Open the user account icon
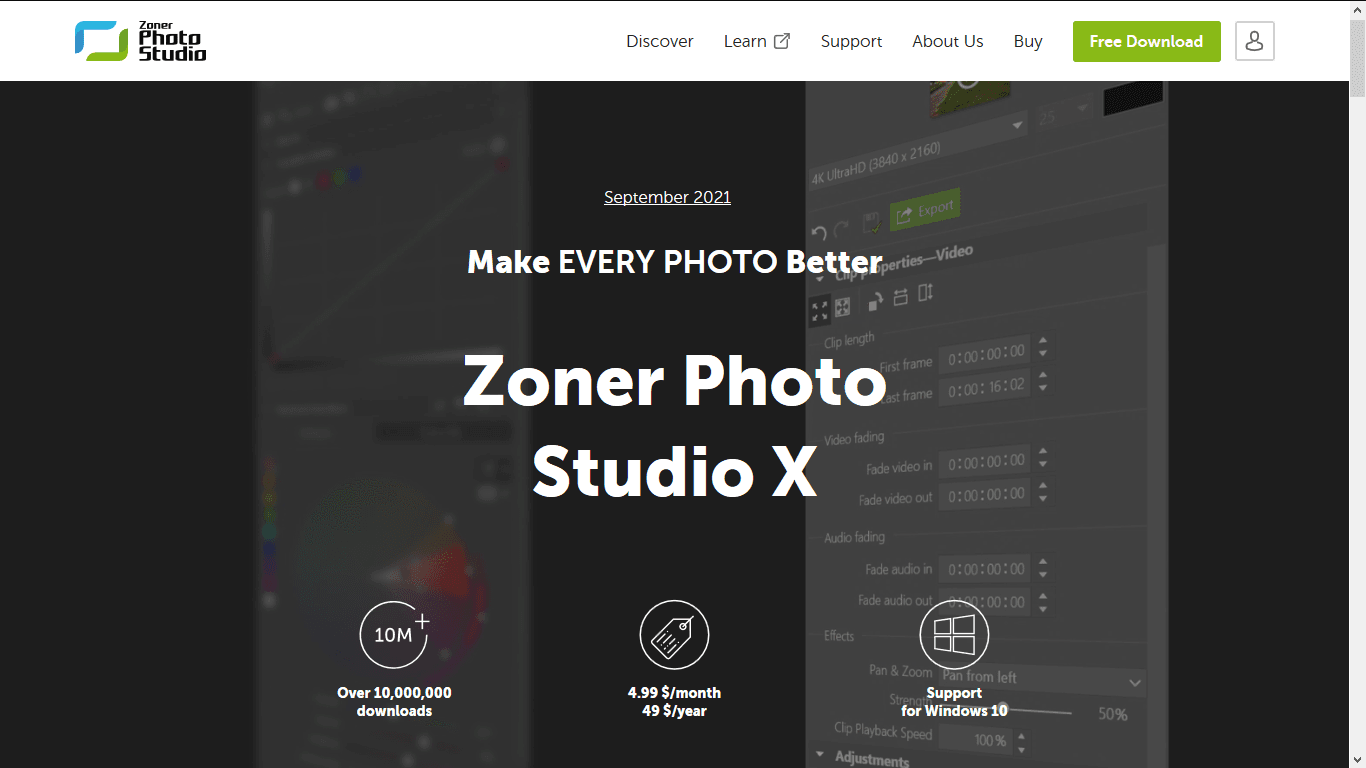 tap(1255, 41)
